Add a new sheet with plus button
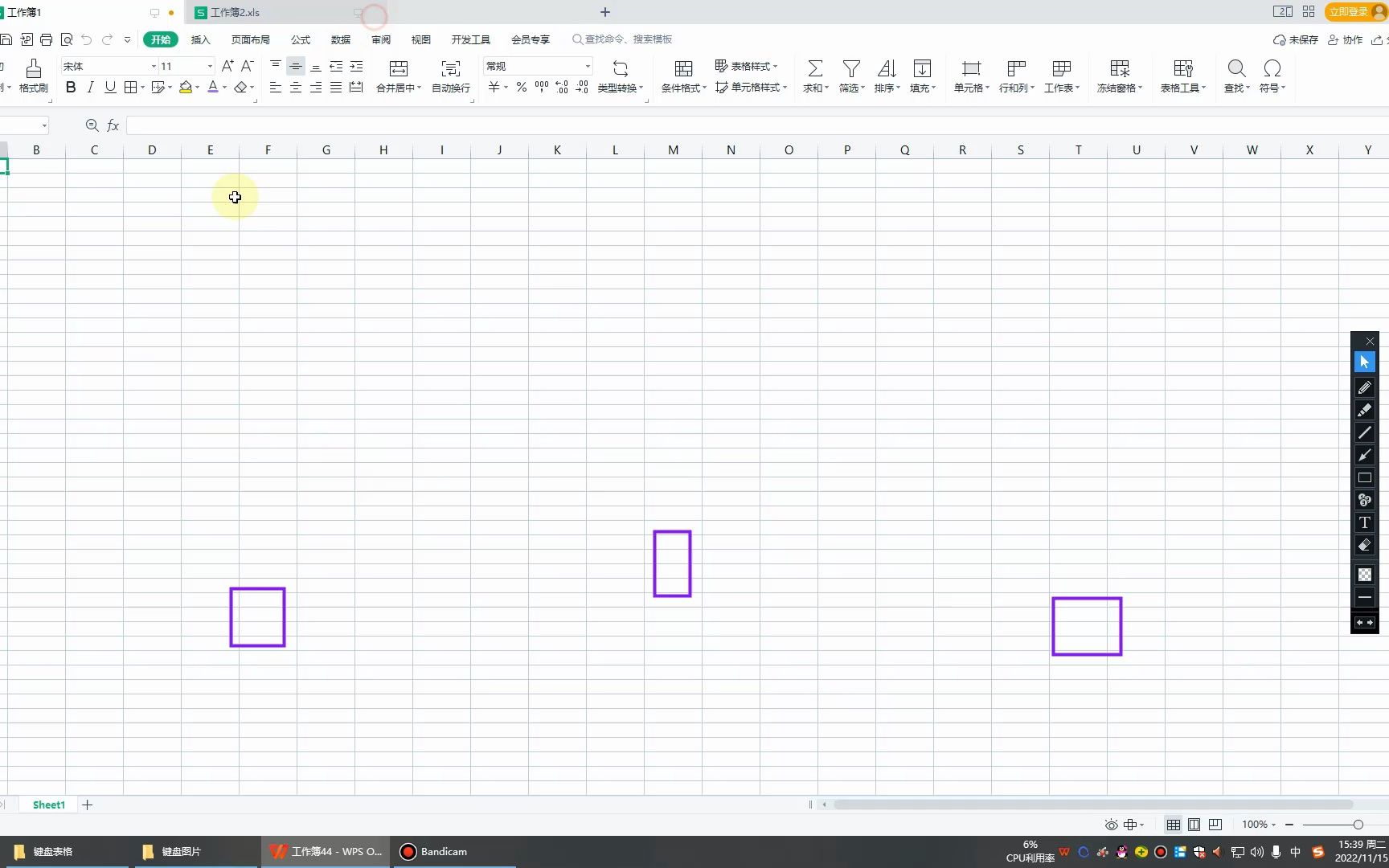Image resolution: width=1389 pixels, height=868 pixels. [x=88, y=805]
